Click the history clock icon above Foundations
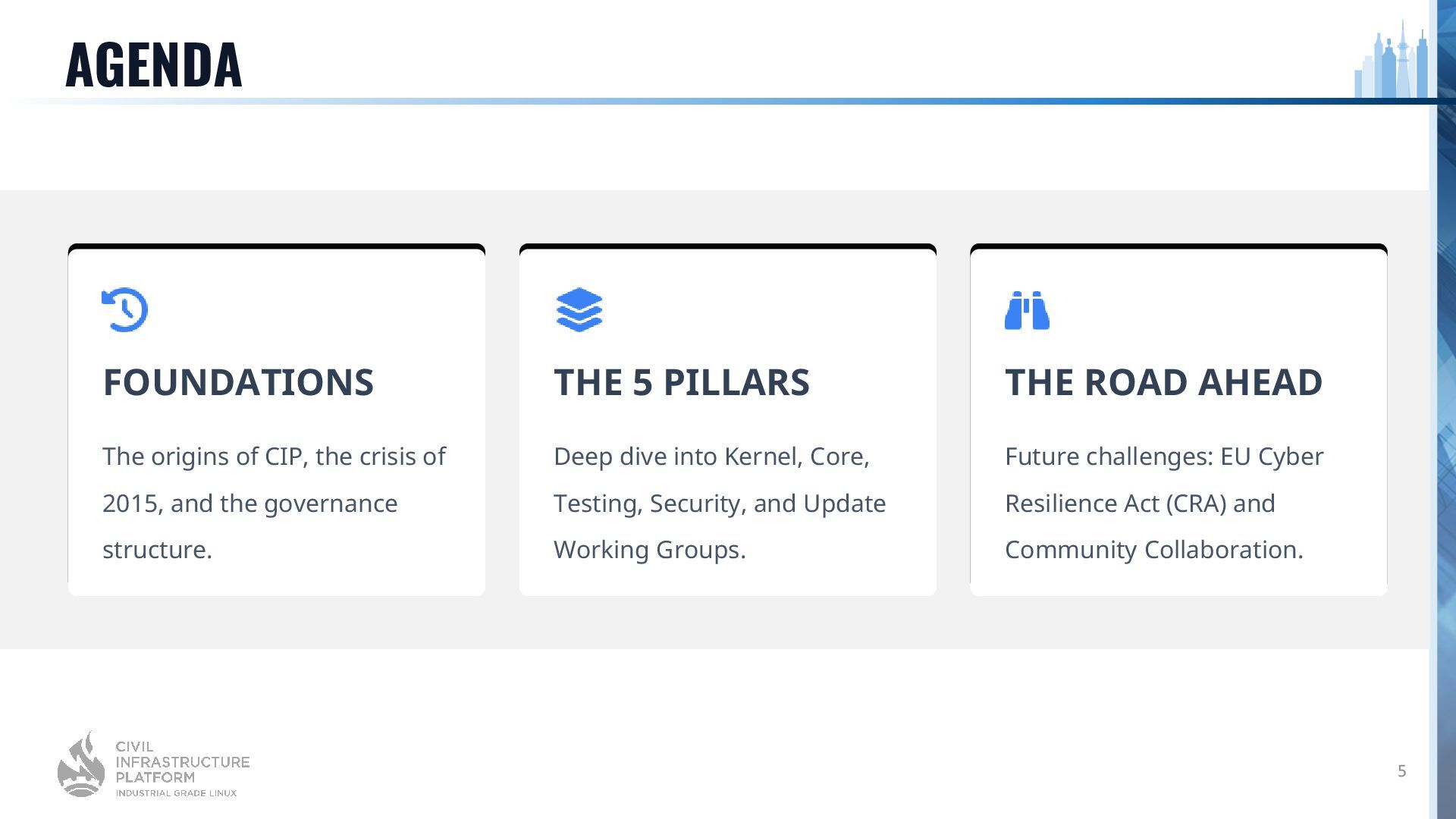1456x819 pixels. (x=125, y=309)
